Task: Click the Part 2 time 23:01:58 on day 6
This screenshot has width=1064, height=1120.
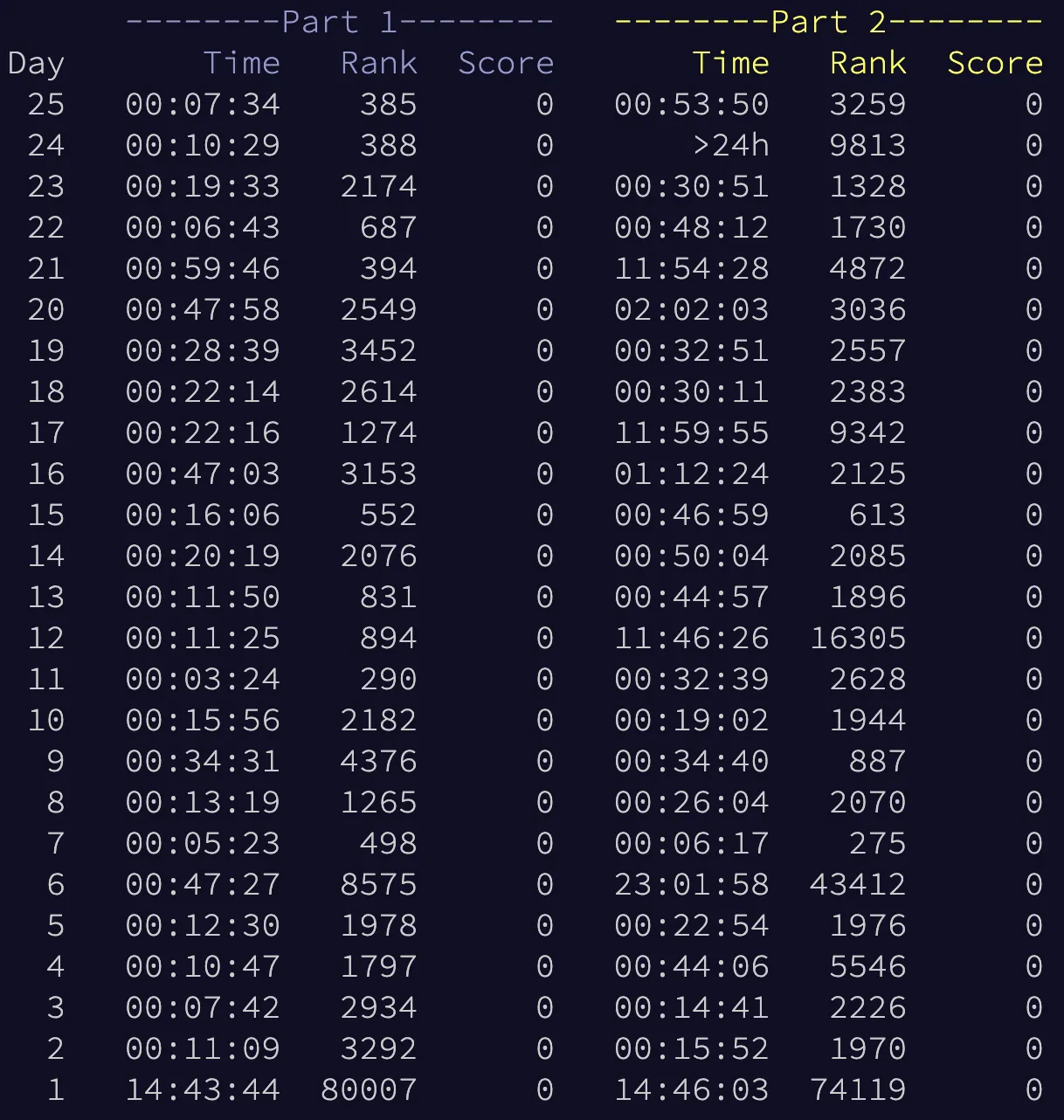Action: pyautogui.click(x=692, y=884)
